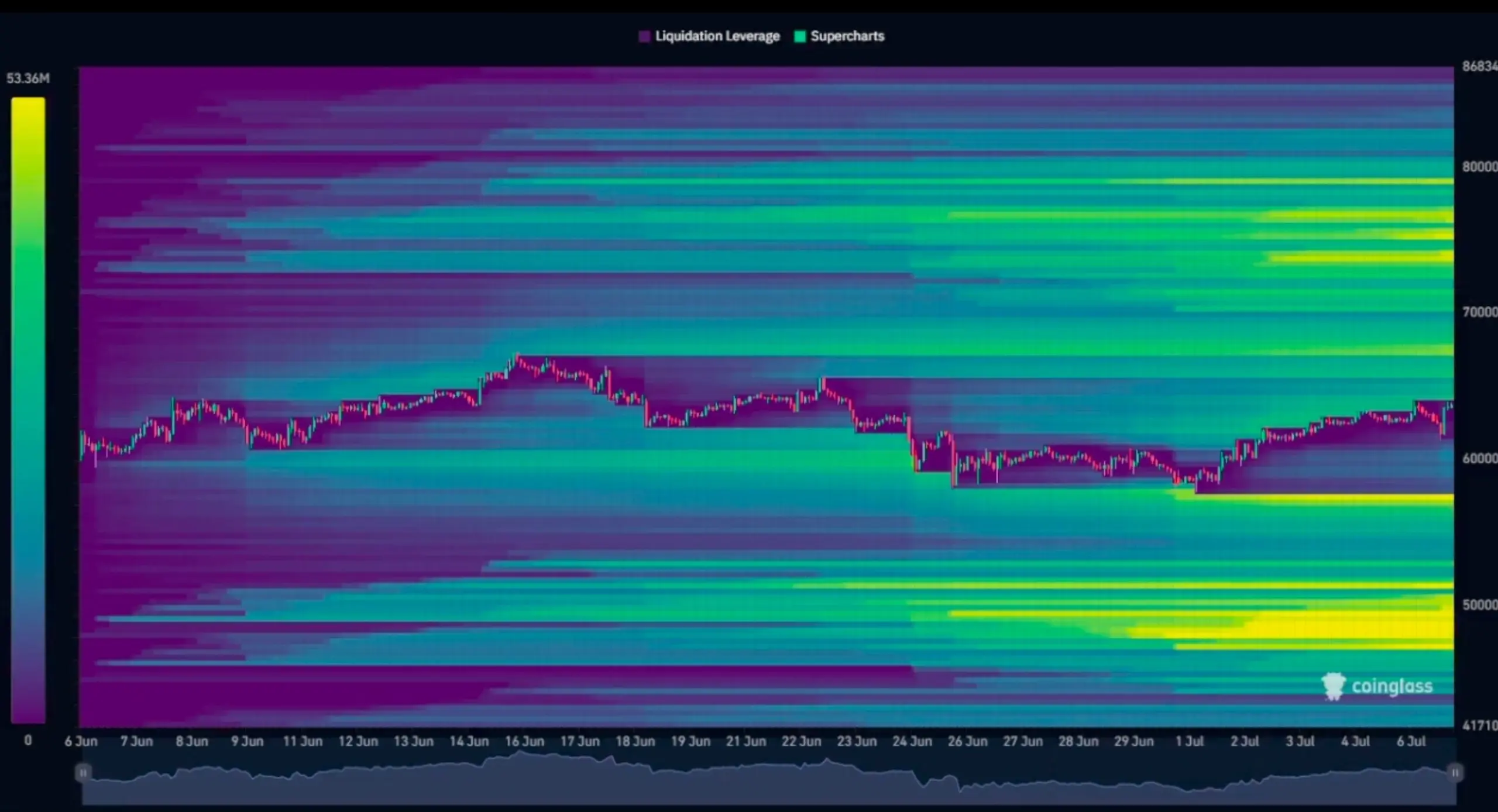
Task: Click the 60000 price axis label
Action: [x=1480, y=458]
